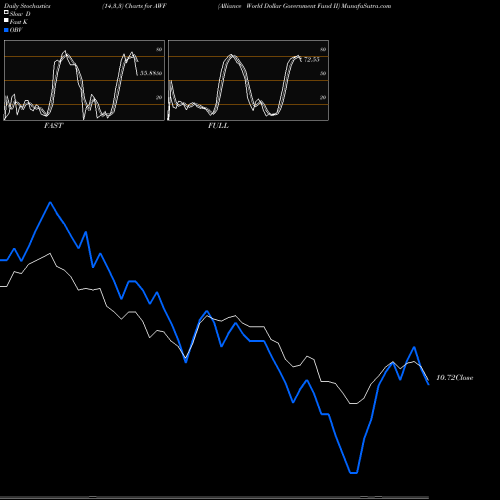Click the 'Fast K' legend label
The height and width of the screenshot is (500, 500).
coord(19,22)
